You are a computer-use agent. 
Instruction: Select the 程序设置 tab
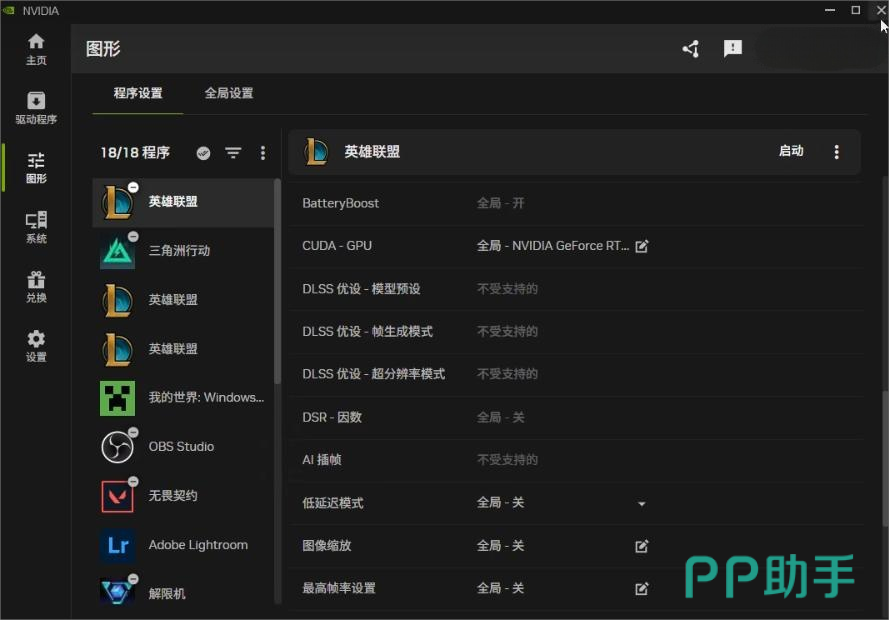point(138,93)
